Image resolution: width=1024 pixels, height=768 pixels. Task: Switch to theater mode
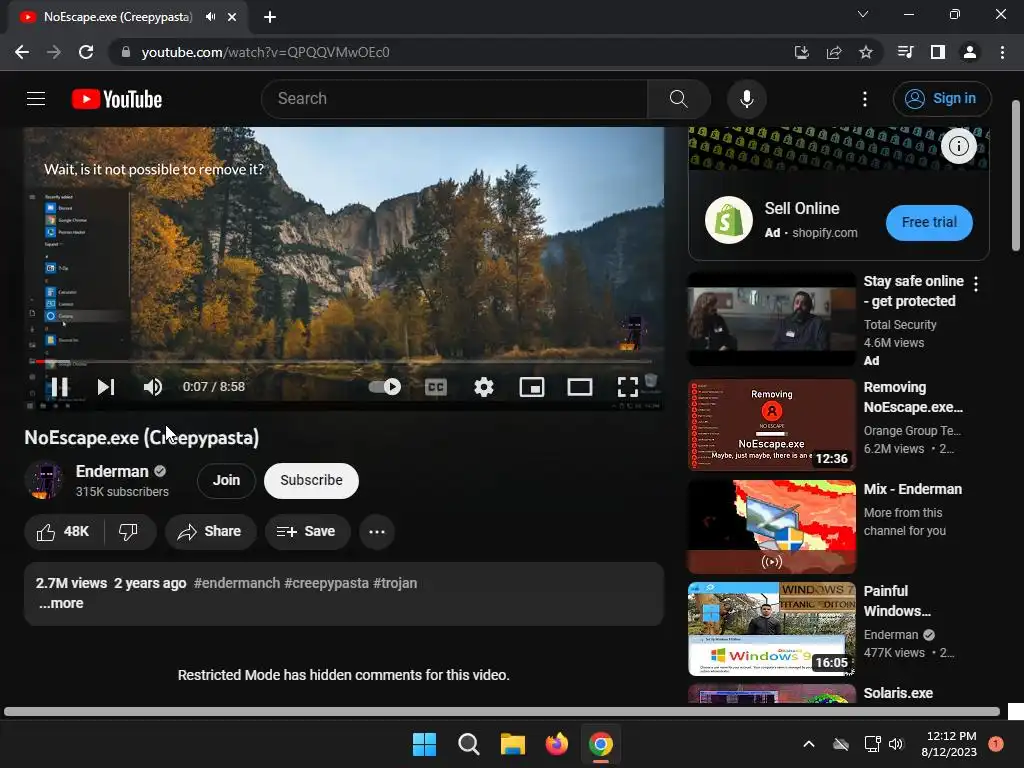(x=580, y=387)
